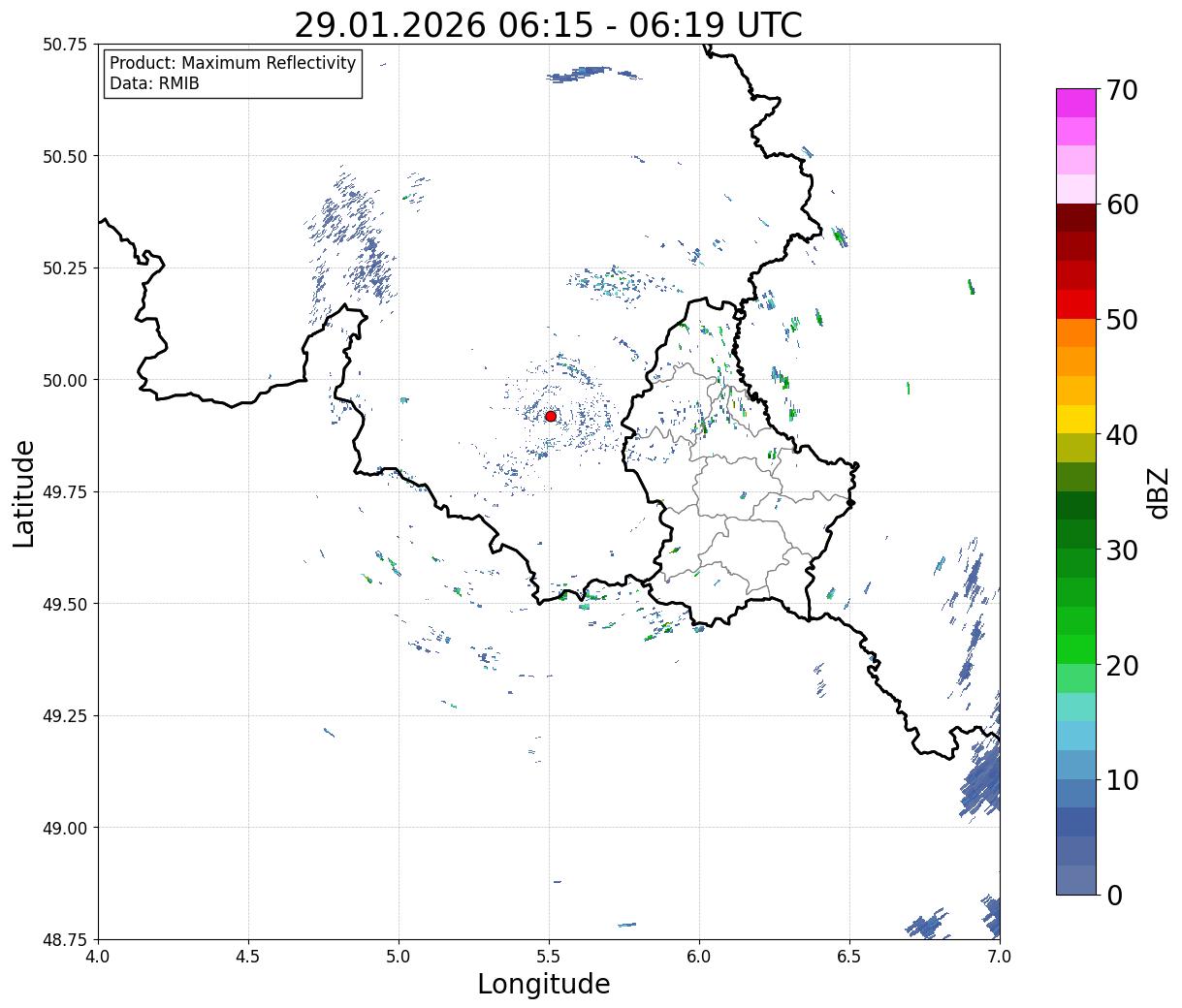Click the plot title timestamp text
The height and width of the screenshot is (1008, 1182).
coord(548,25)
